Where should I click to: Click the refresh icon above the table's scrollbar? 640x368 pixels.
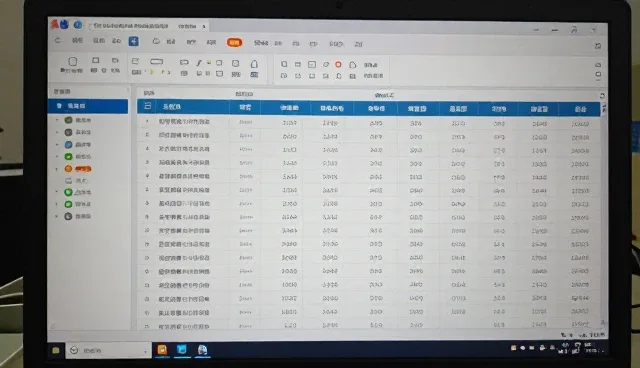(602, 96)
